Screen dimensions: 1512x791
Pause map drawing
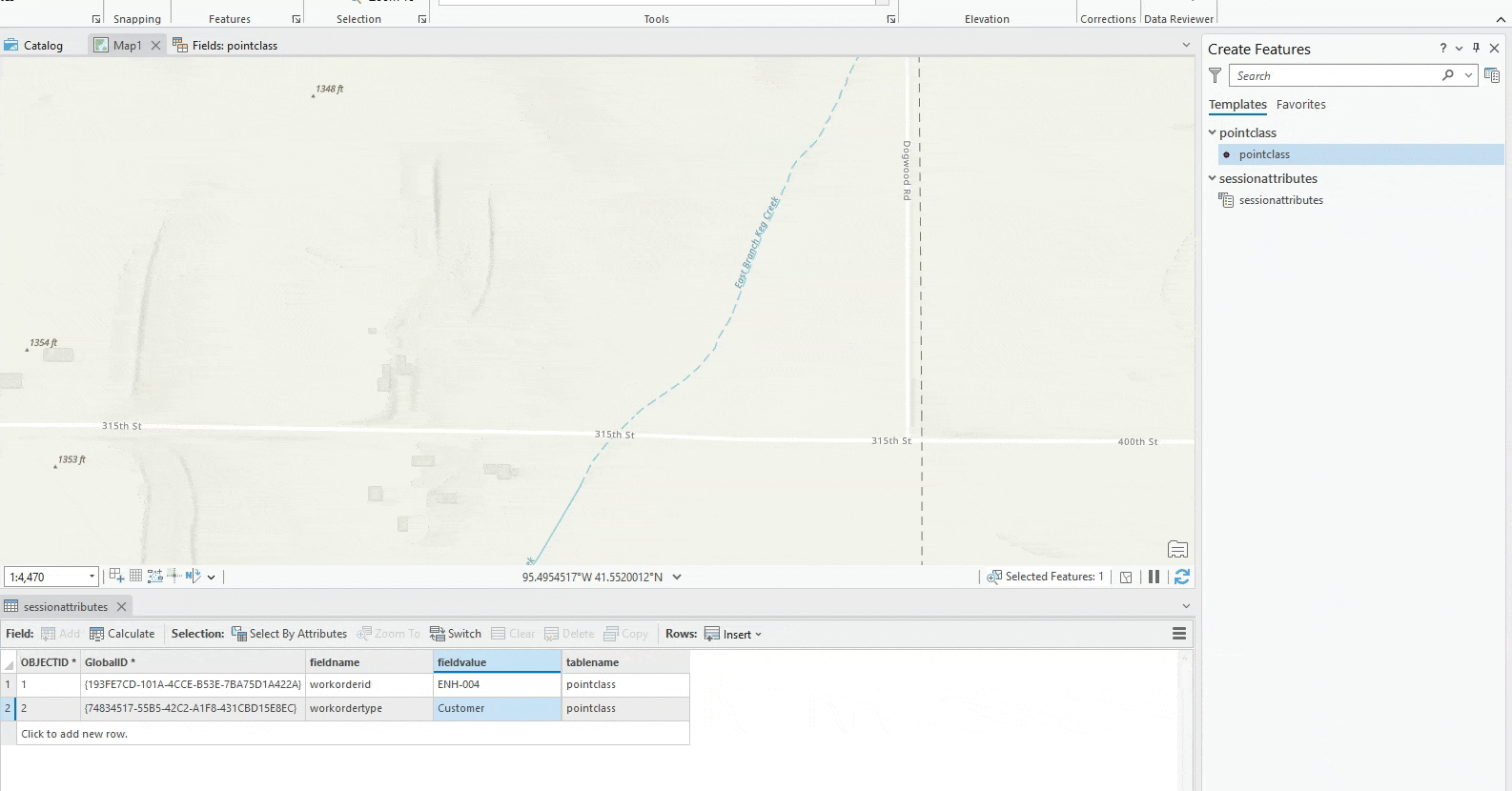pyautogui.click(x=1154, y=577)
